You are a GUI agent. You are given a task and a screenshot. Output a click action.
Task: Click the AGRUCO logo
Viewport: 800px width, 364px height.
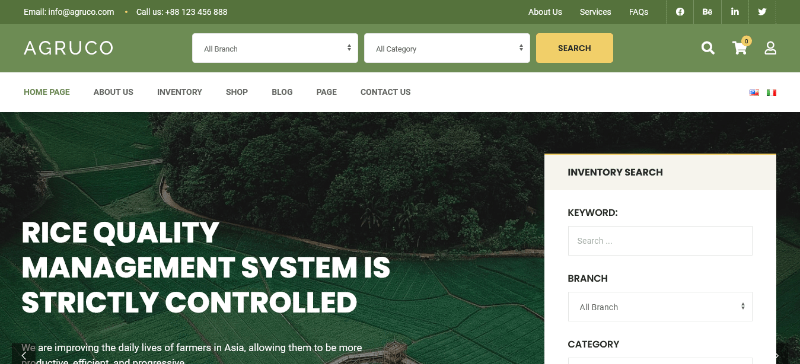68,48
